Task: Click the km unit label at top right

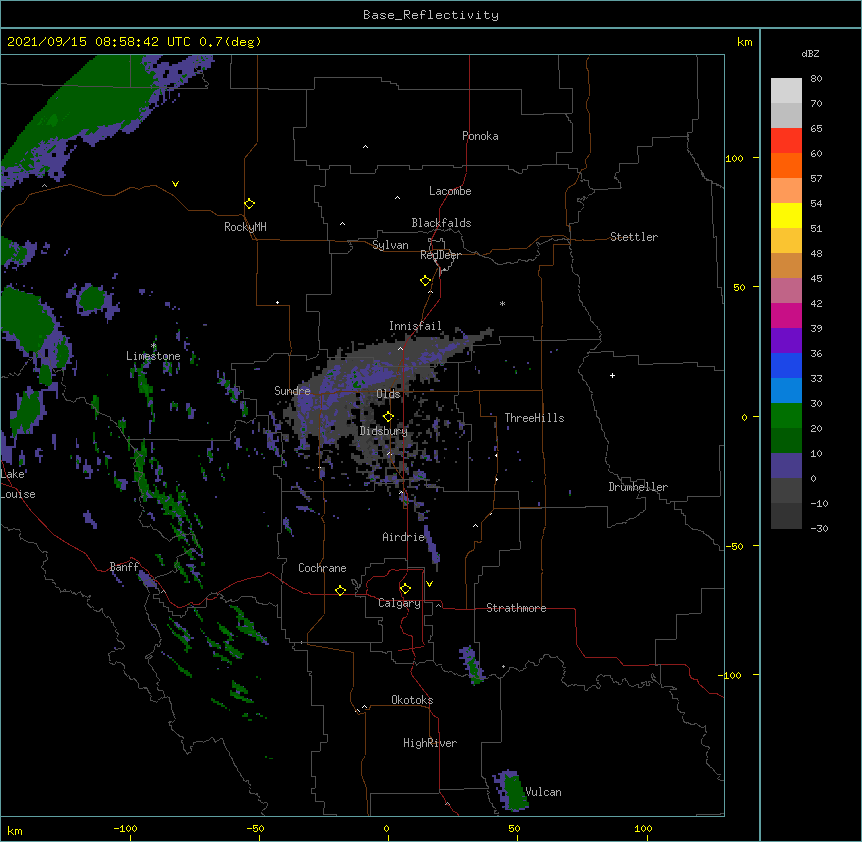Action: coord(744,42)
